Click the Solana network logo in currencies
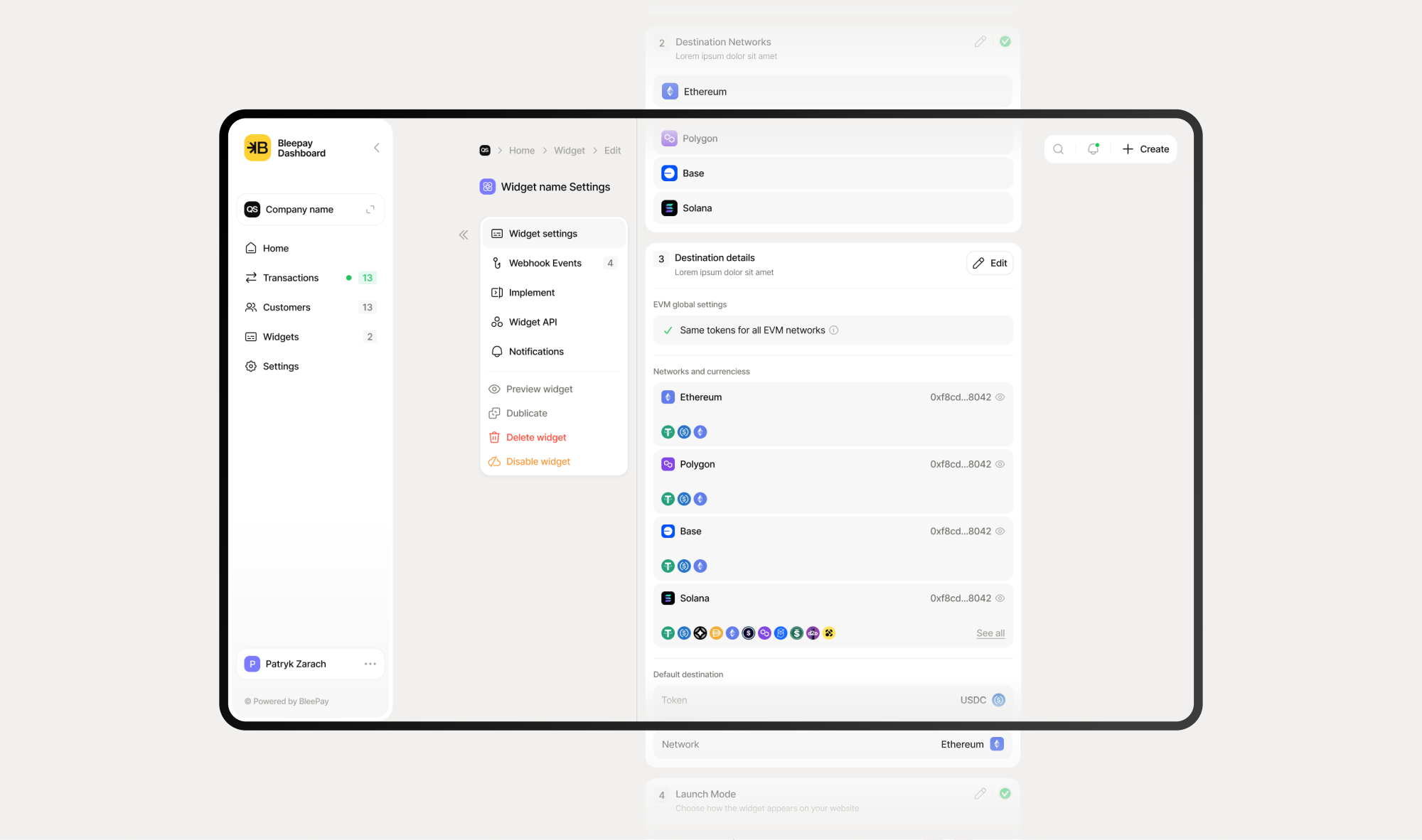 tap(668, 598)
